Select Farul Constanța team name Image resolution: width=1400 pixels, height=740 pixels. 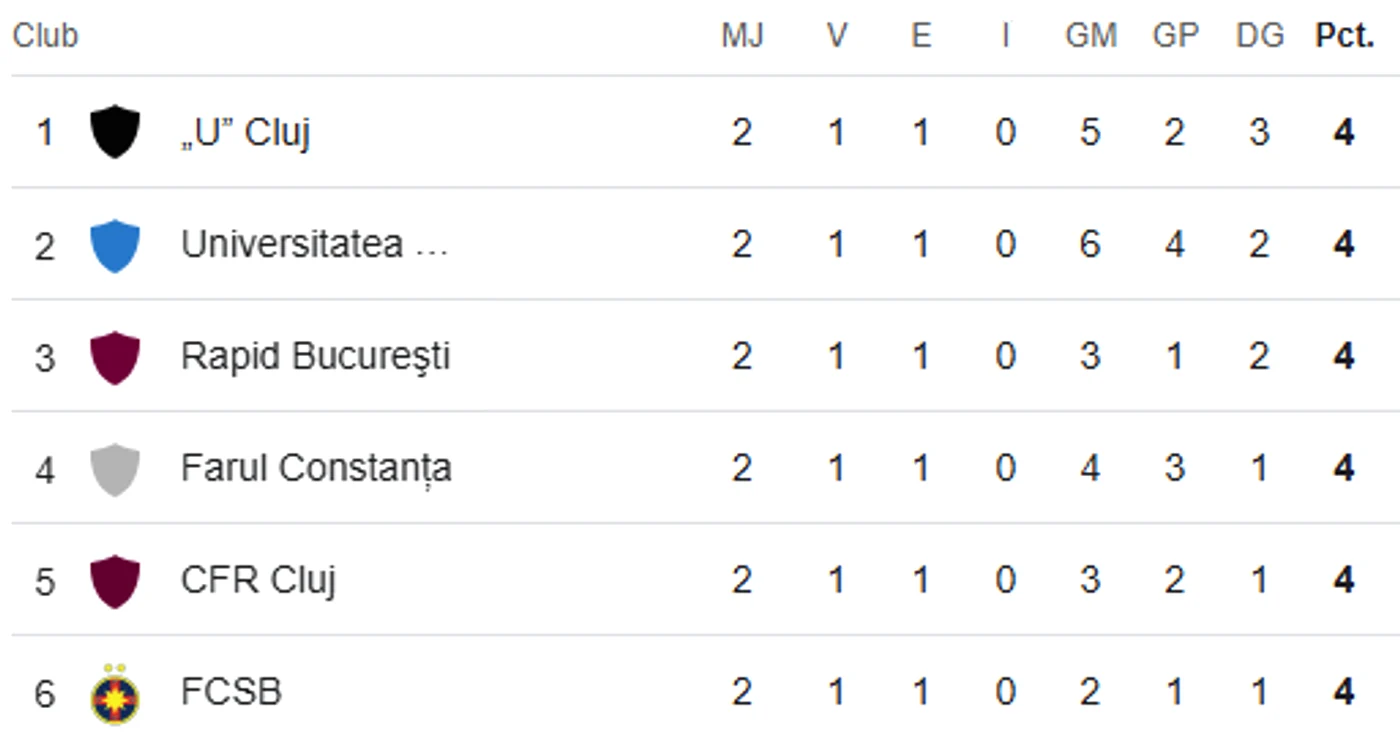(316, 469)
